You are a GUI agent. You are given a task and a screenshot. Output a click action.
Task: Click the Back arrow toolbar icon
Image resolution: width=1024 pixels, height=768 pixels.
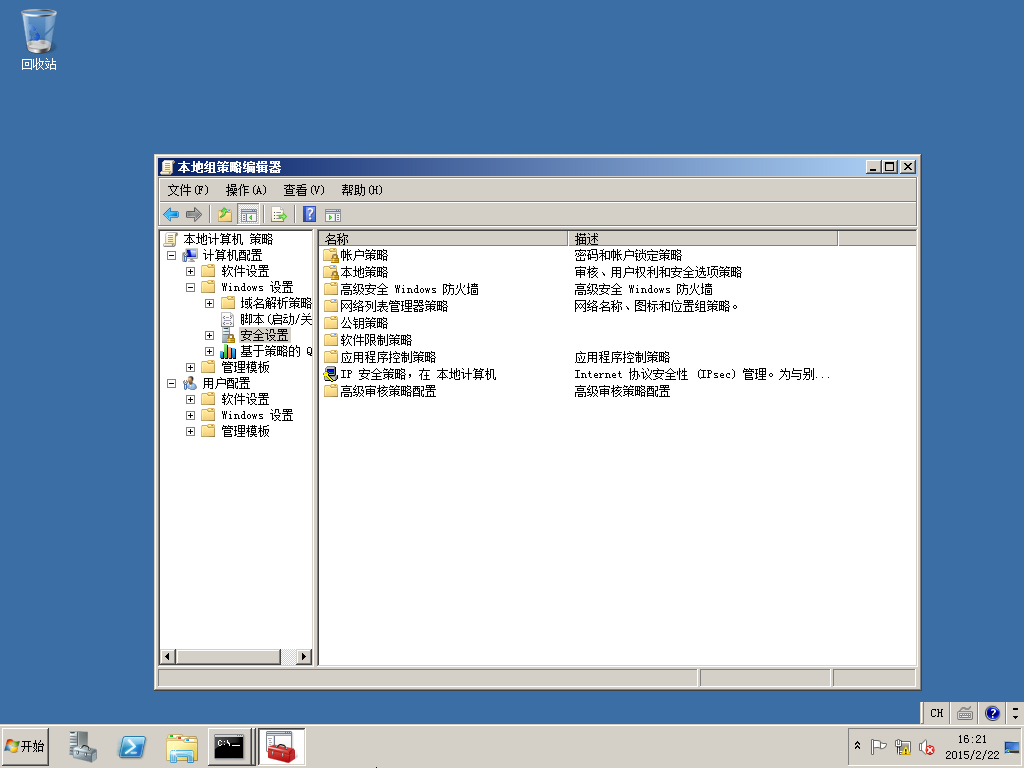pyautogui.click(x=171, y=214)
